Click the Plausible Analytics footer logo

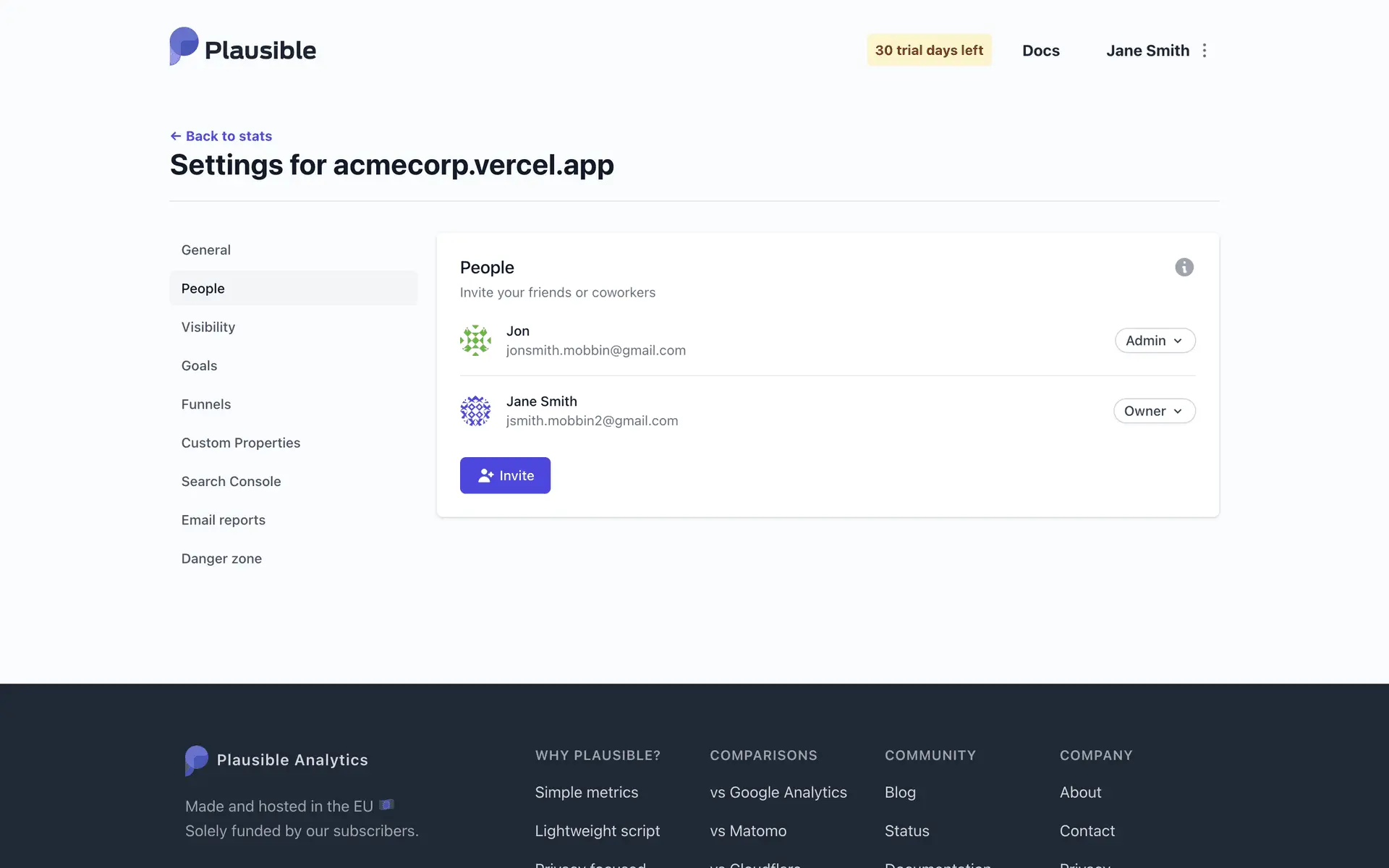[197, 759]
